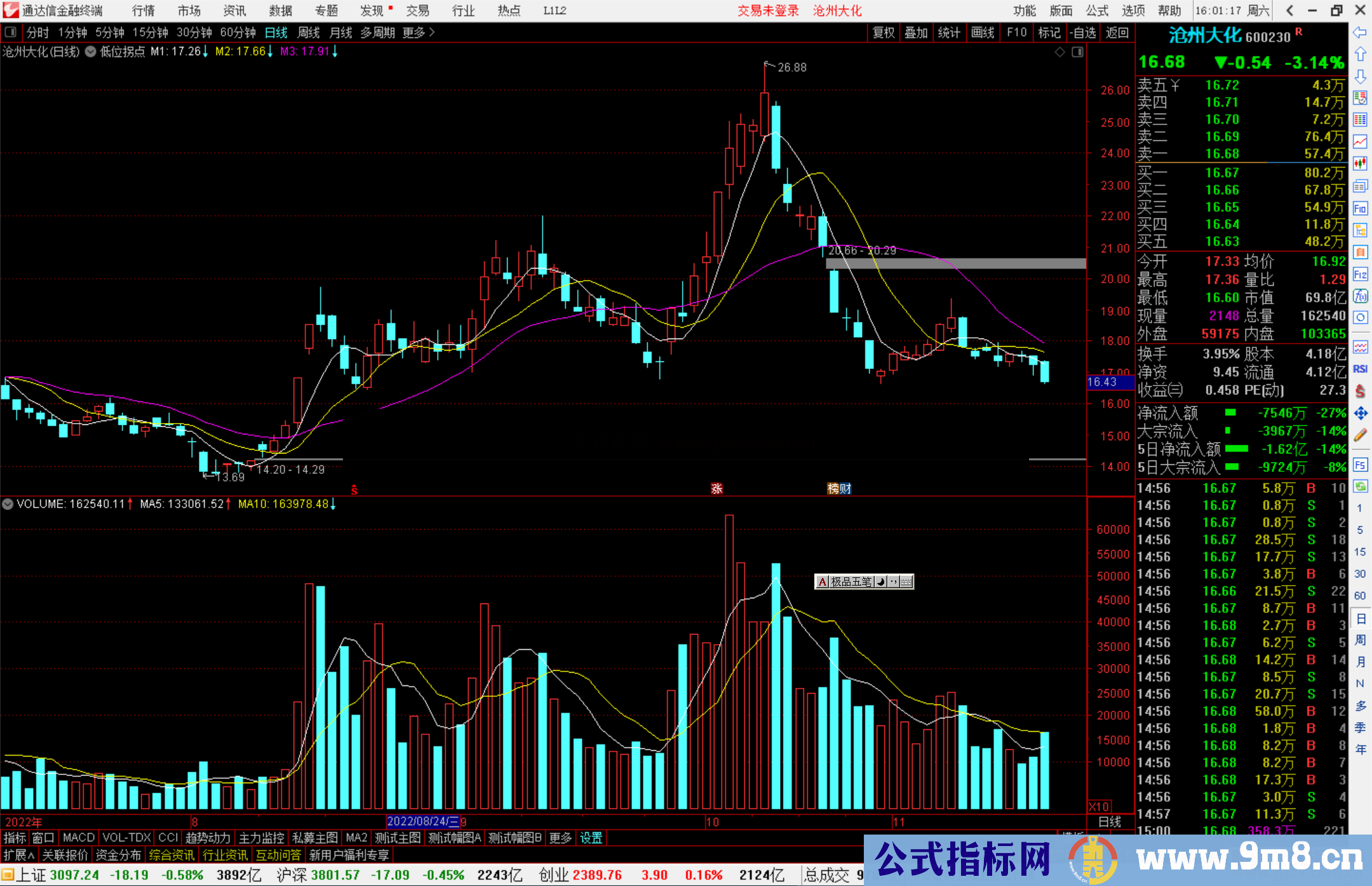
Task: Click the 榜财 marker on chart
Action: pos(839,488)
